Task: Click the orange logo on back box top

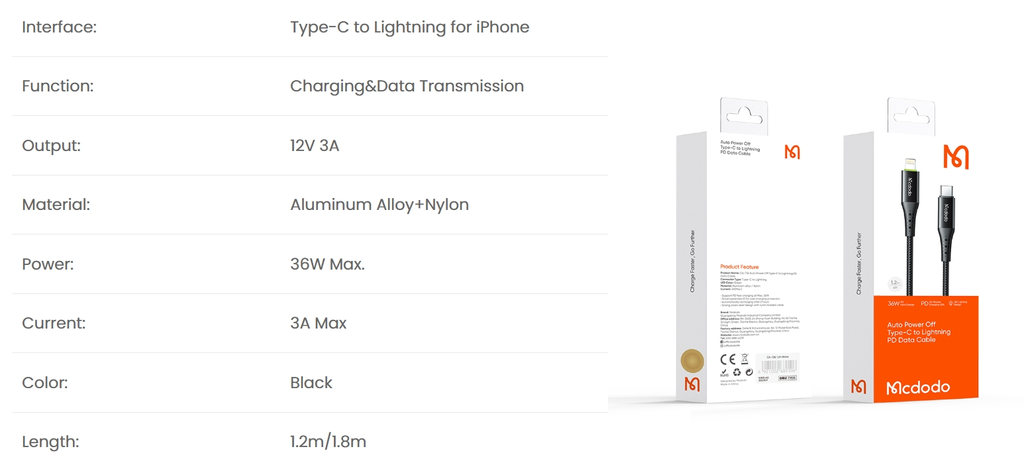Action: (x=793, y=152)
